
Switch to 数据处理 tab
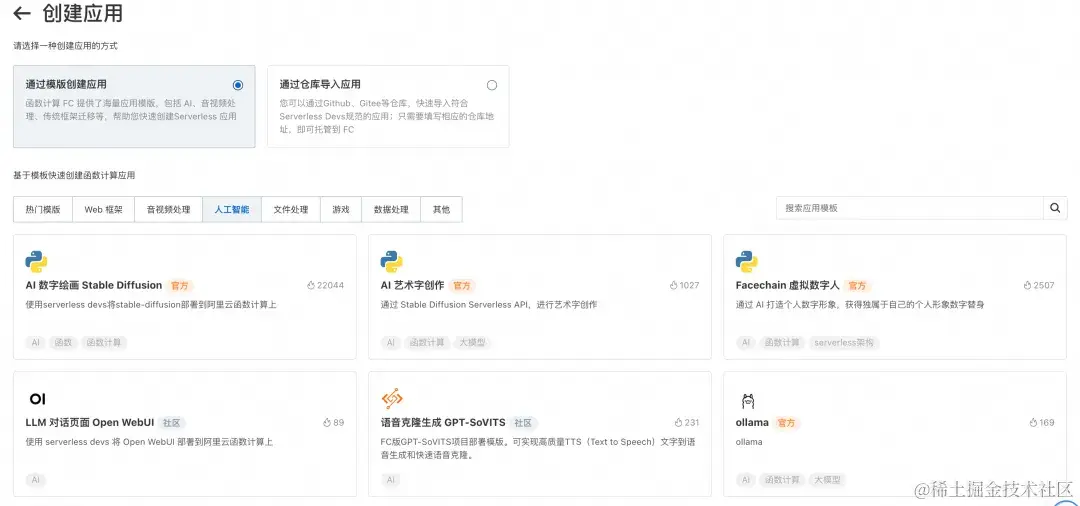(391, 209)
